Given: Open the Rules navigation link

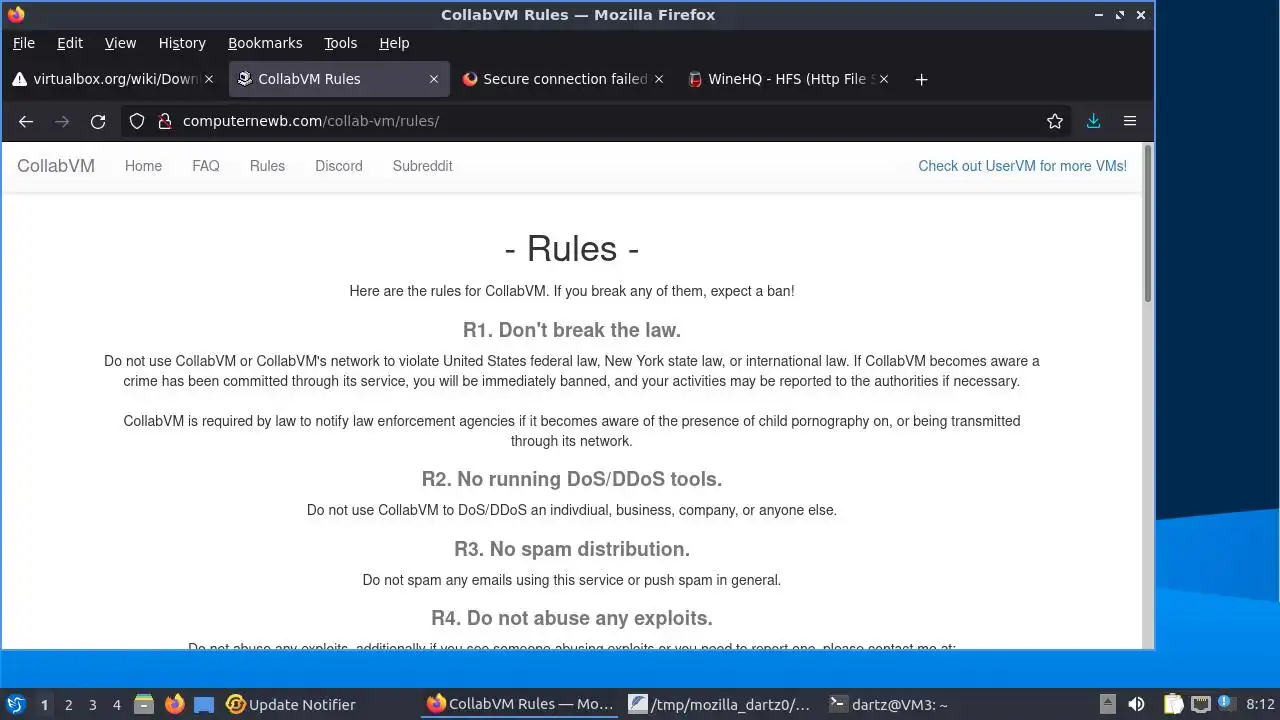Looking at the screenshot, I should click(267, 166).
